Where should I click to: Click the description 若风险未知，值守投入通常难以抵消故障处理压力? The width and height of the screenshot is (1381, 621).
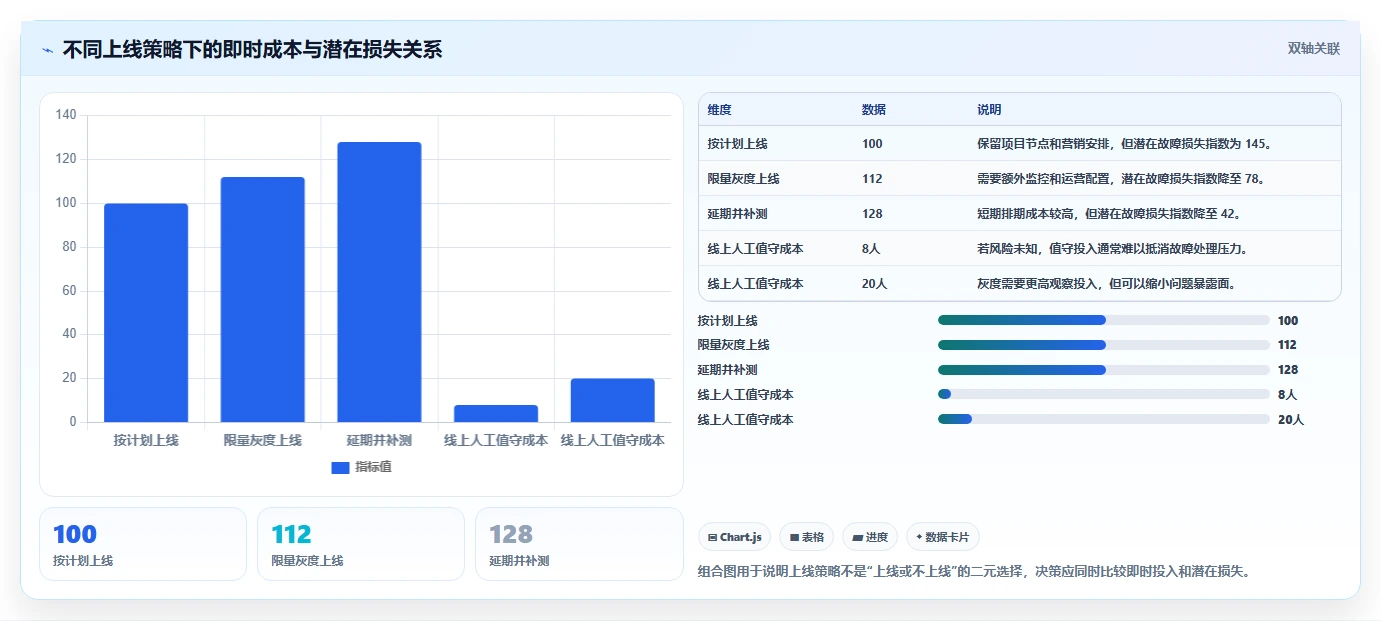[1113, 249]
